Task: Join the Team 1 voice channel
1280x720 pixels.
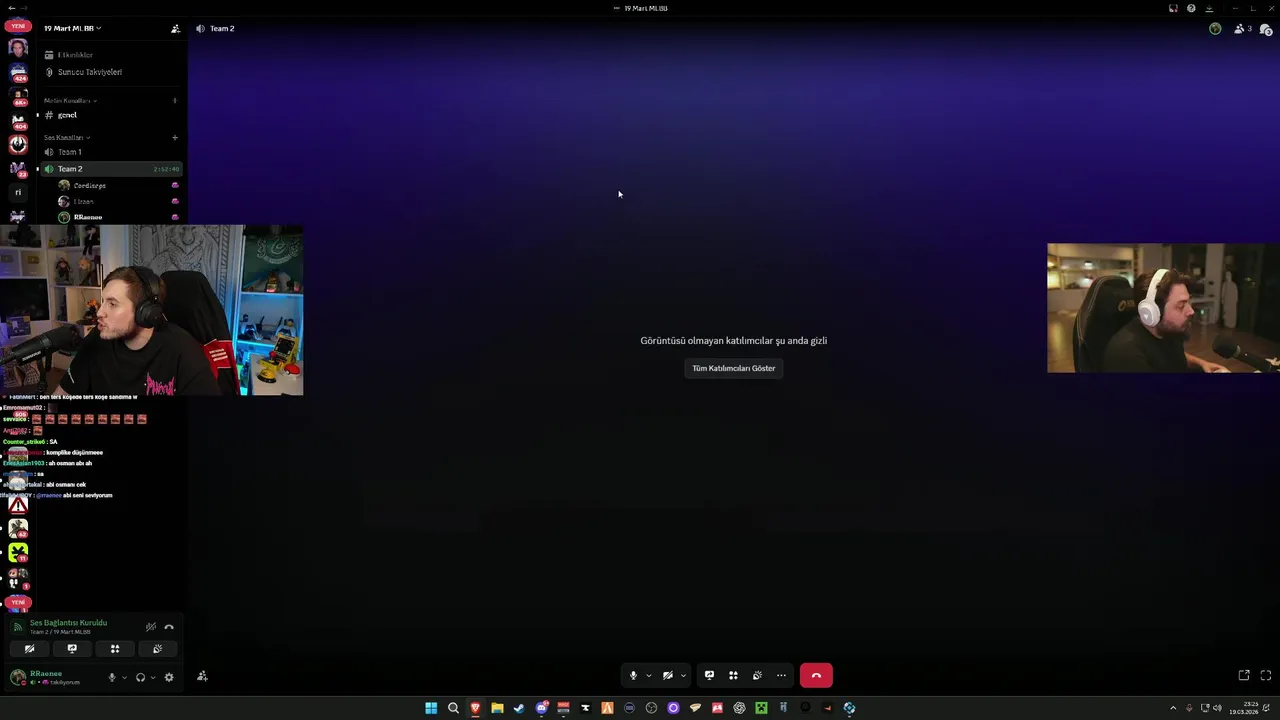Action: [110, 152]
